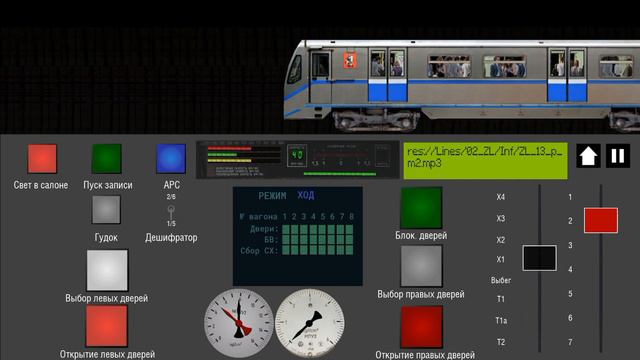Pause the simulation with pause icon
The image size is (640, 360).
pos(618,156)
